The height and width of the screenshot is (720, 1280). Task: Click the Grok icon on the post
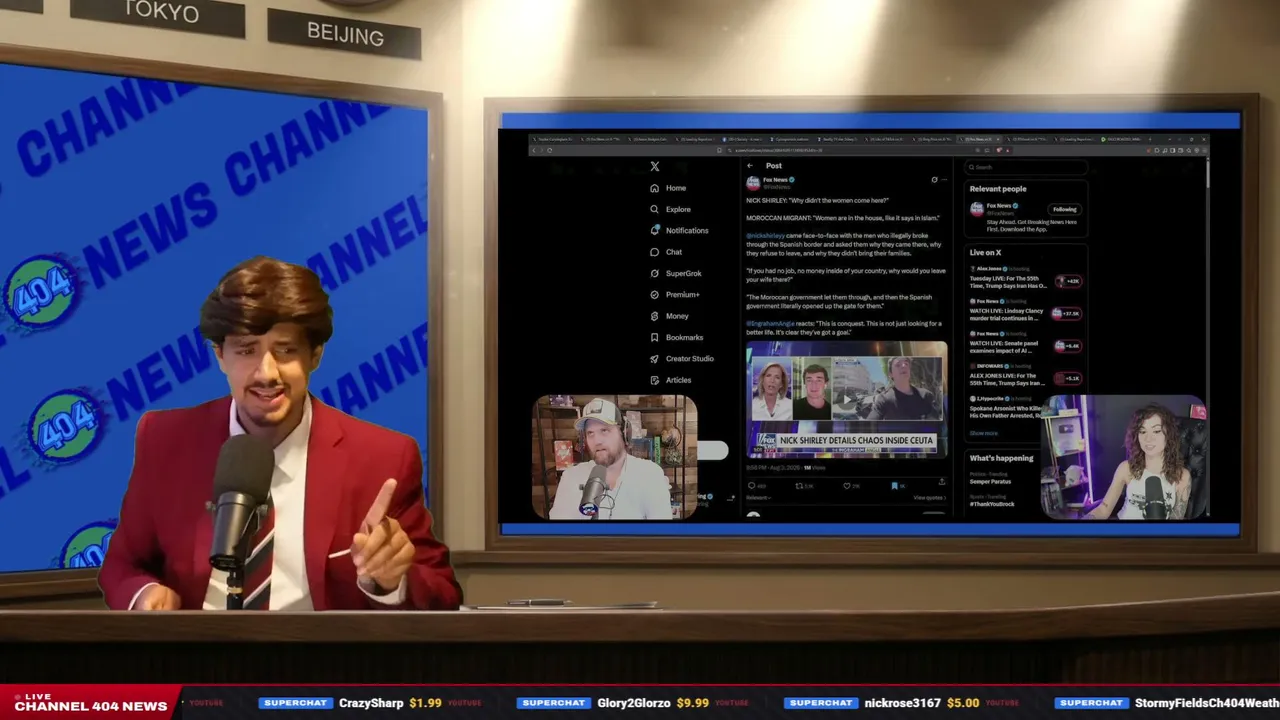point(934,180)
